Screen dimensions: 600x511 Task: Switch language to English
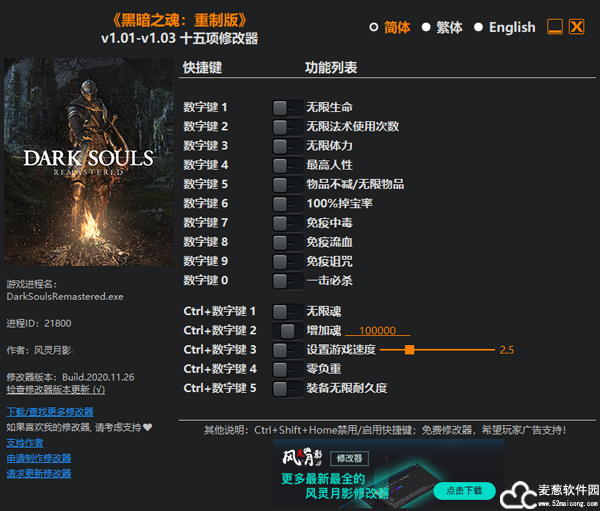479,27
